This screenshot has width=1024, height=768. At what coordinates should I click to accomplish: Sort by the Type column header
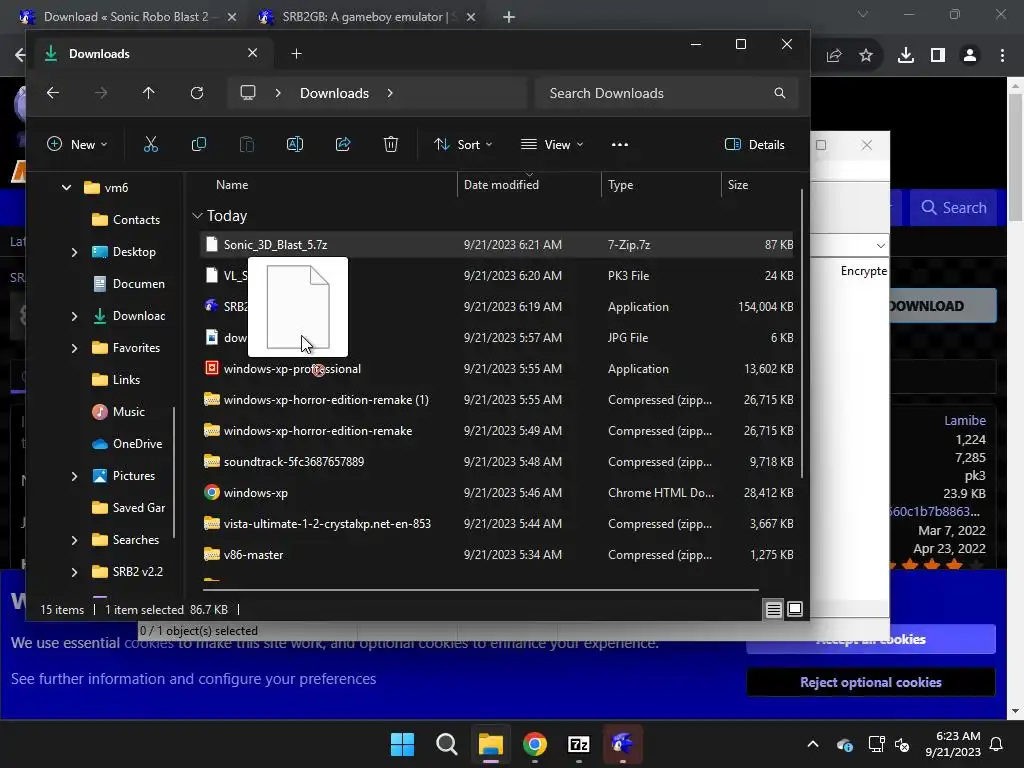(620, 185)
